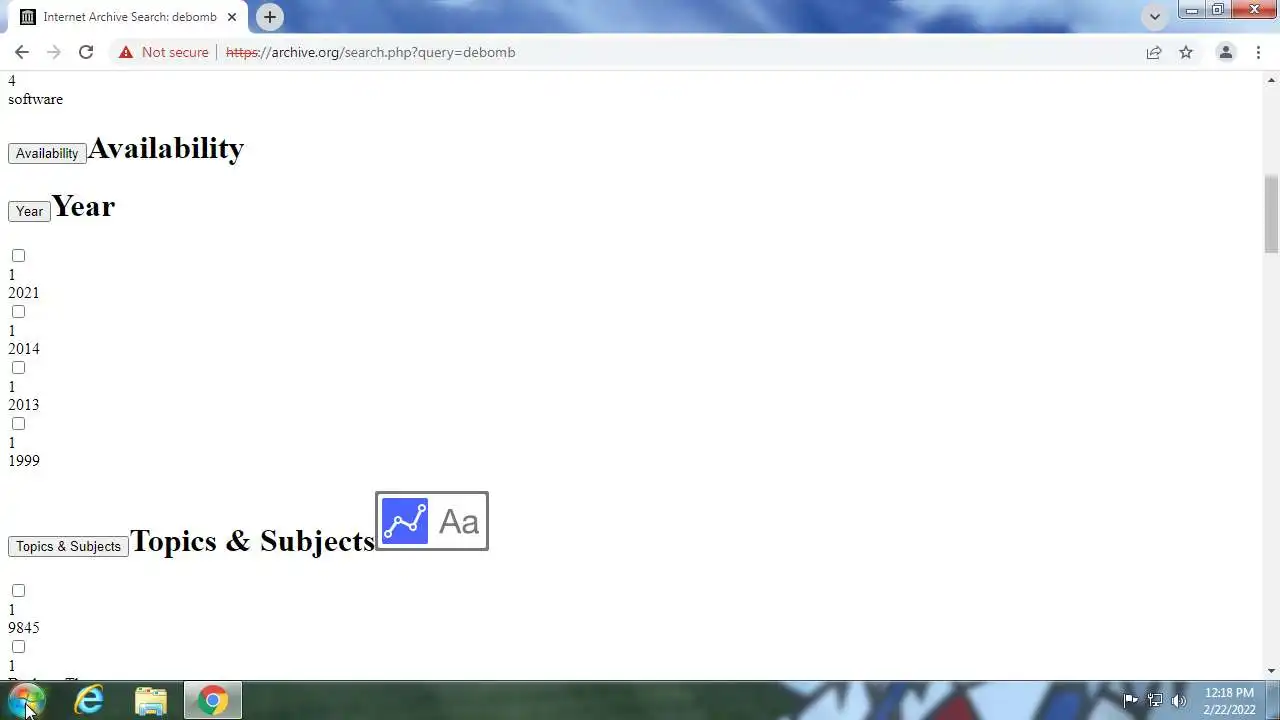
Task: Go back to the previous page
Action: 22,52
